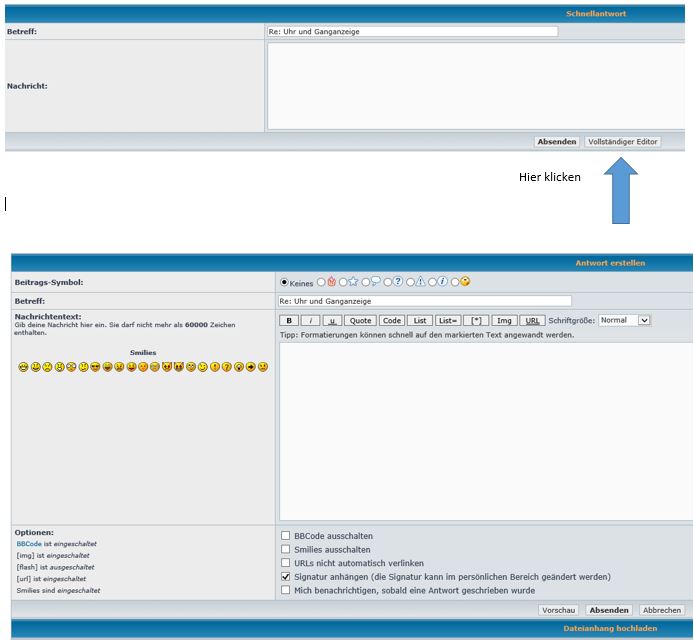Insert the idea light bulb smiley

tap(239, 367)
